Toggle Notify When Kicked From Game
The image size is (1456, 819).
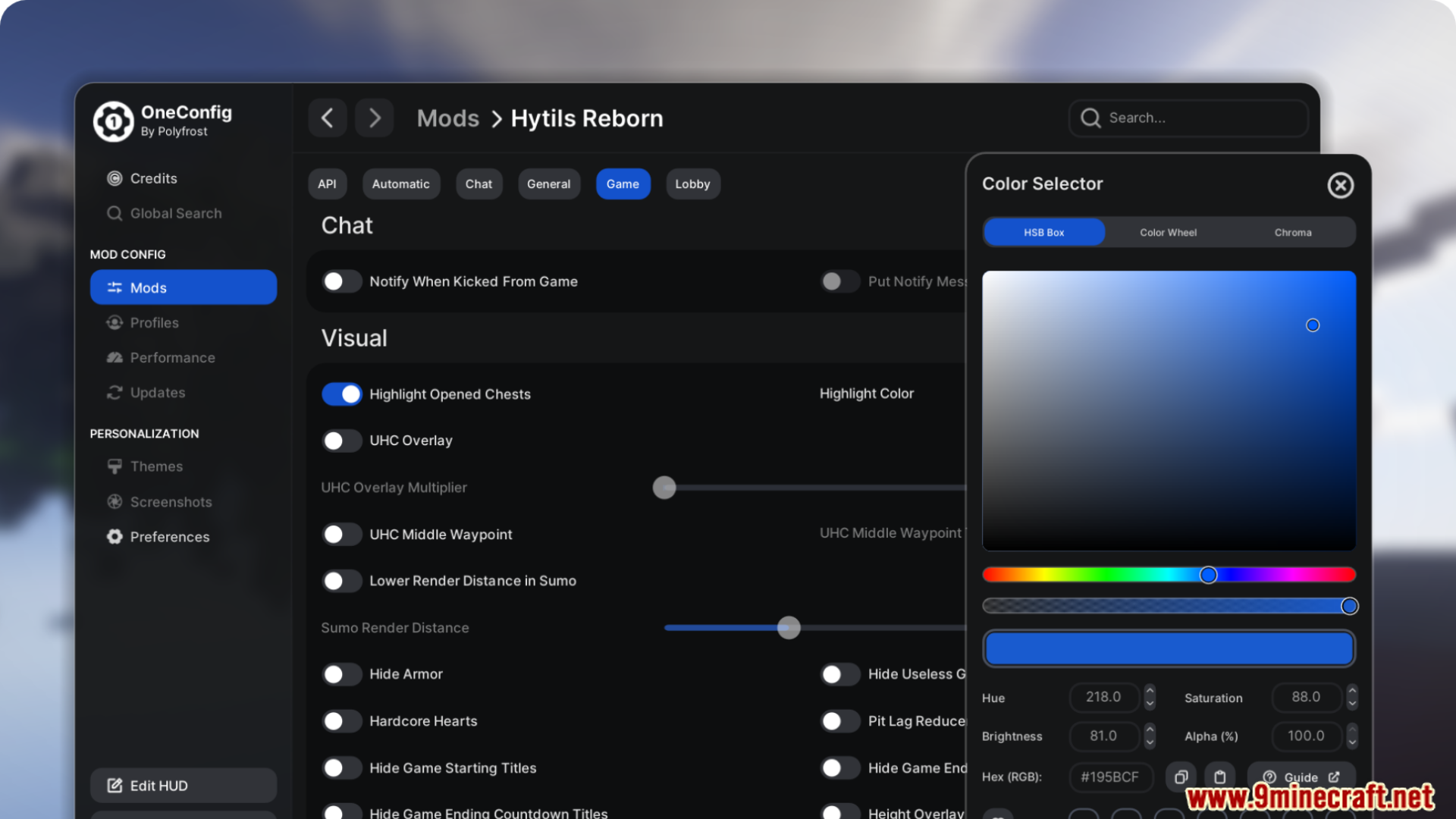pos(341,281)
